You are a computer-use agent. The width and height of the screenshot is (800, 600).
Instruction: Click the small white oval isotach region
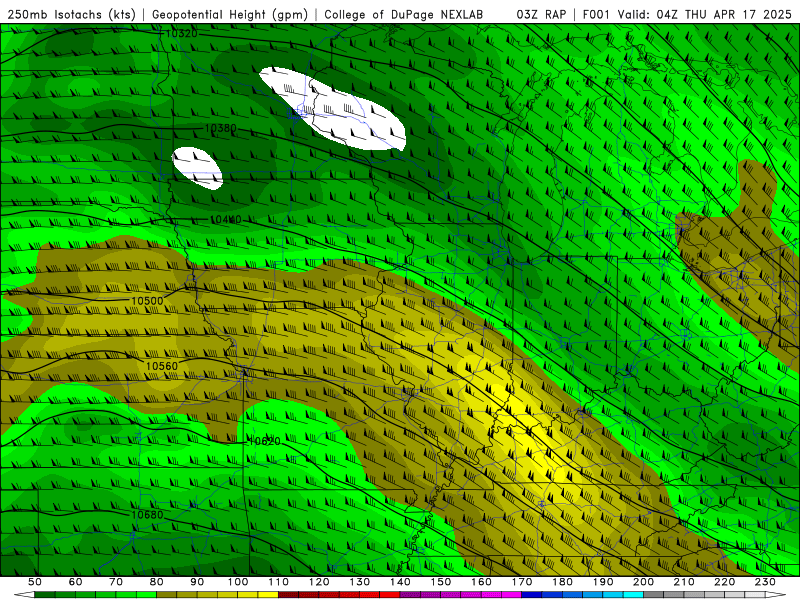click(197, 168)
